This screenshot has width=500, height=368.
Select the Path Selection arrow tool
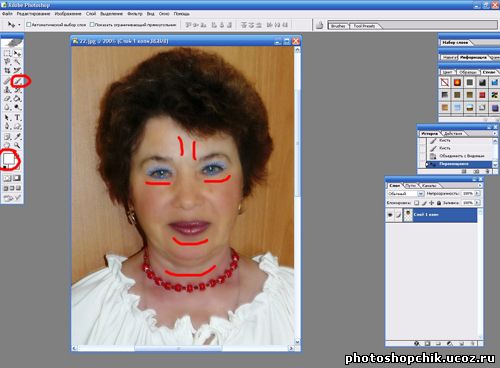coord(7,118)
